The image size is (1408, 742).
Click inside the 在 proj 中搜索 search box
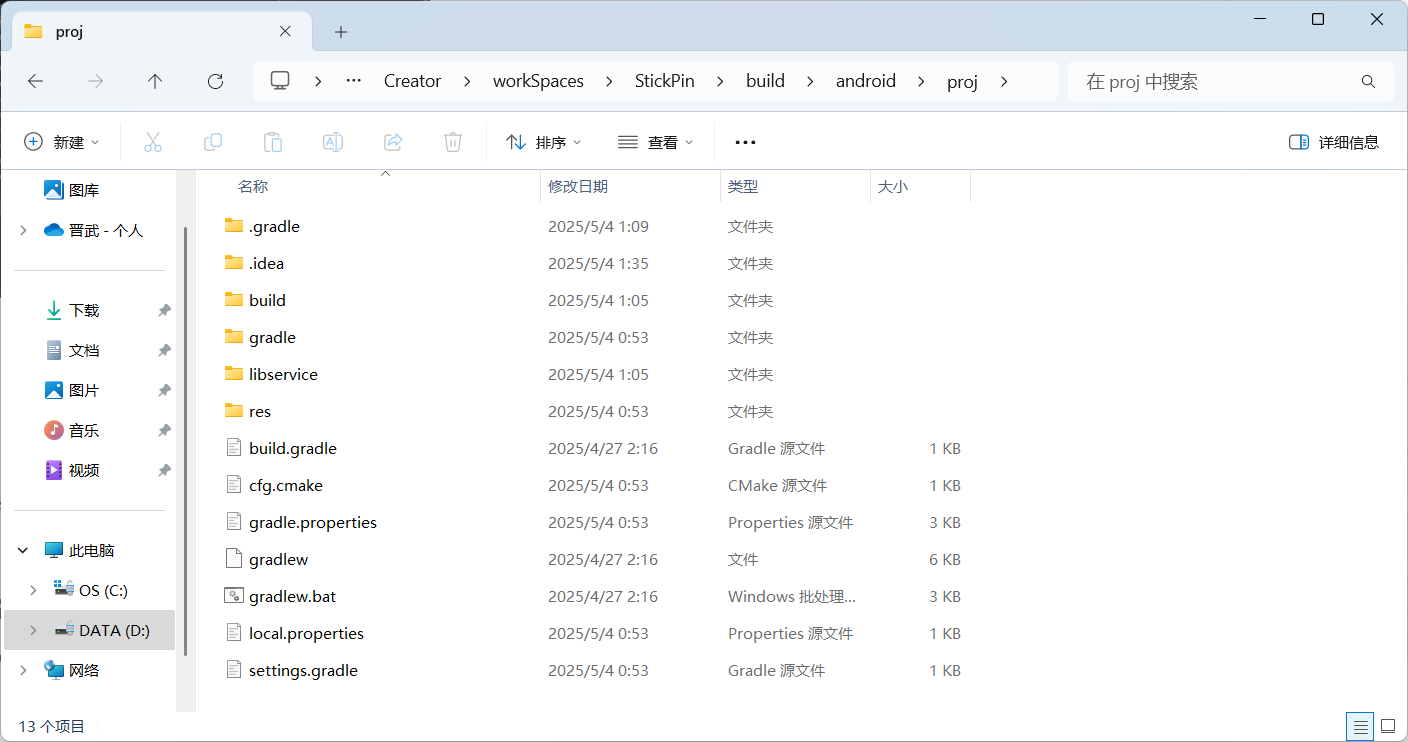pos(1230,81)
